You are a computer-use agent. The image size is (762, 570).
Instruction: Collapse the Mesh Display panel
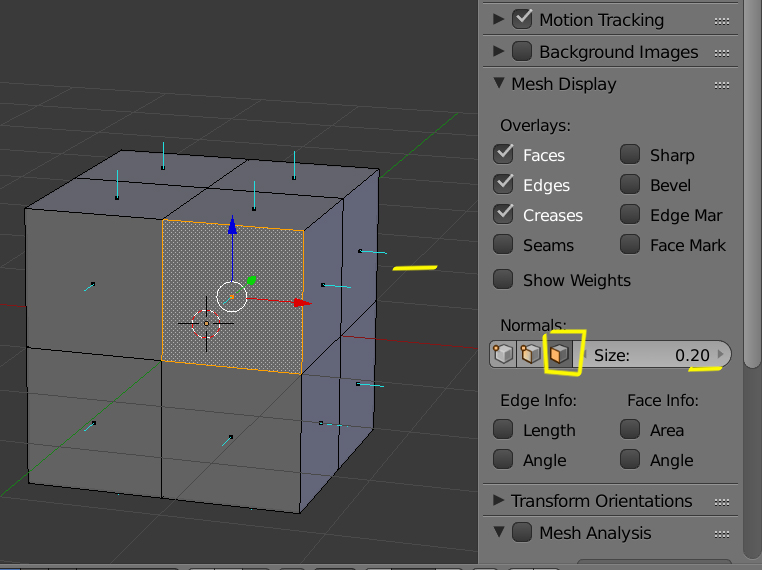click(x=499, y=83)
